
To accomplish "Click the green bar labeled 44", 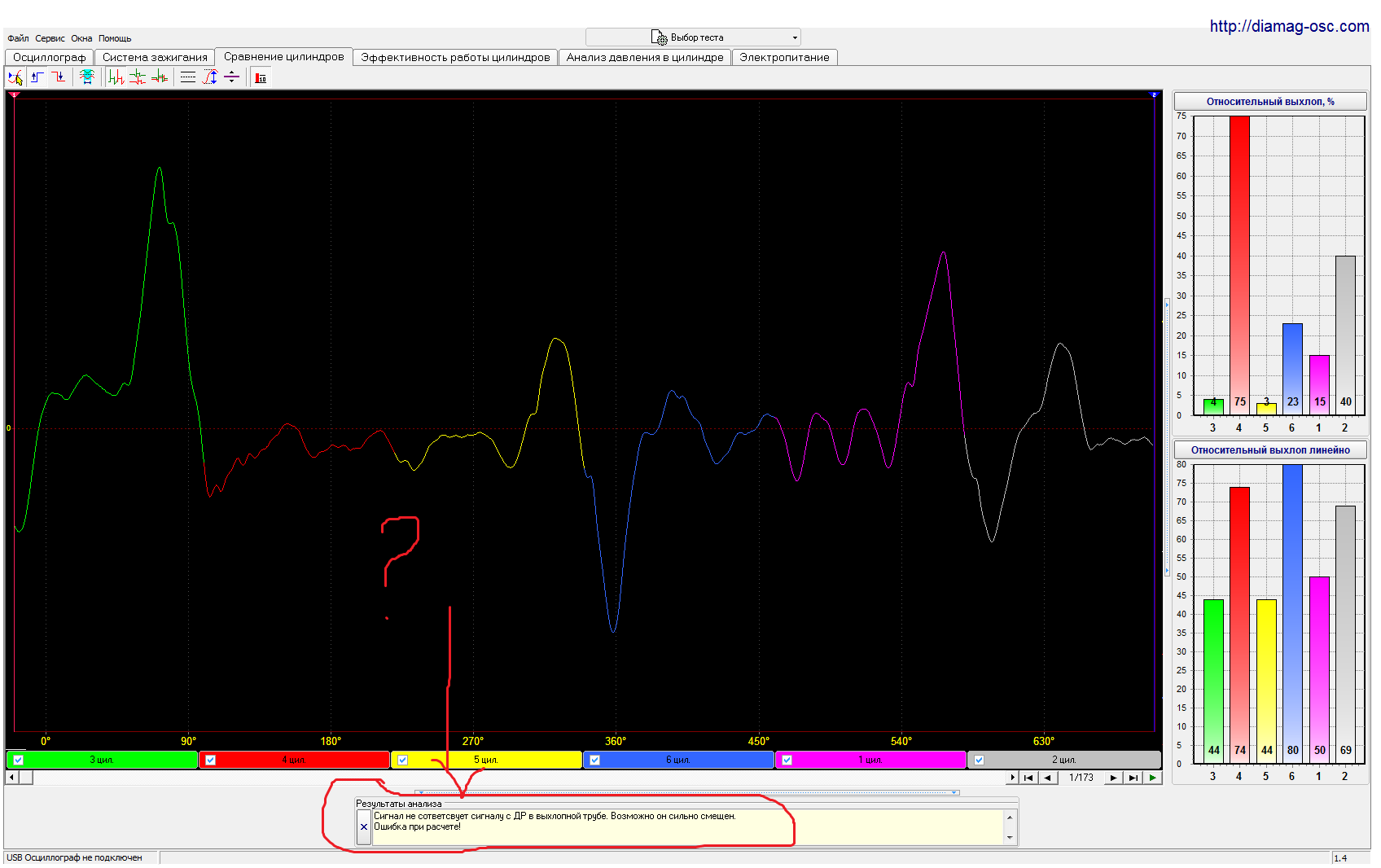I will [x=1213, y=682].
